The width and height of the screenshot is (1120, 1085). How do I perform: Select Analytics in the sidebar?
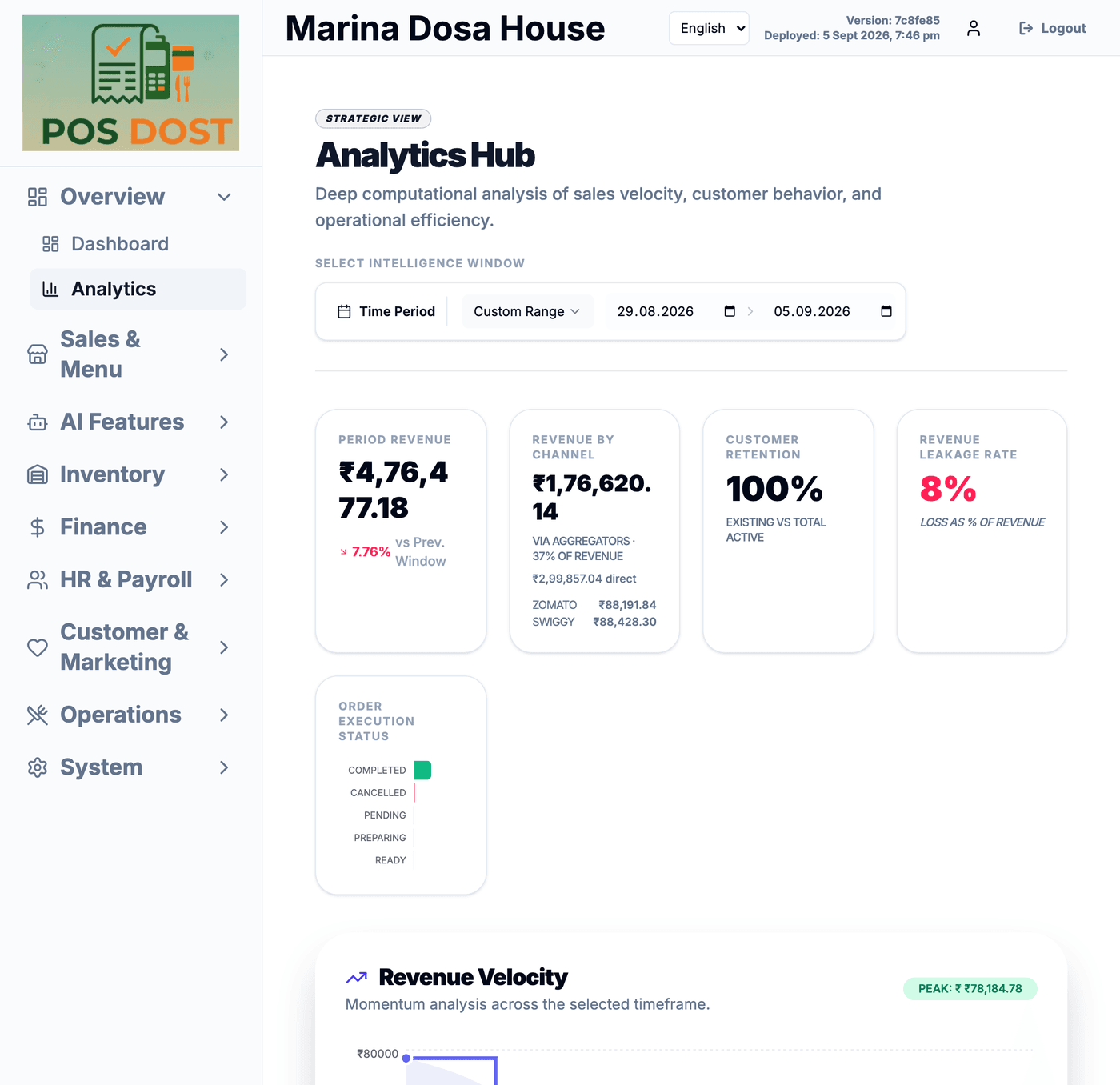coord(138,289)
